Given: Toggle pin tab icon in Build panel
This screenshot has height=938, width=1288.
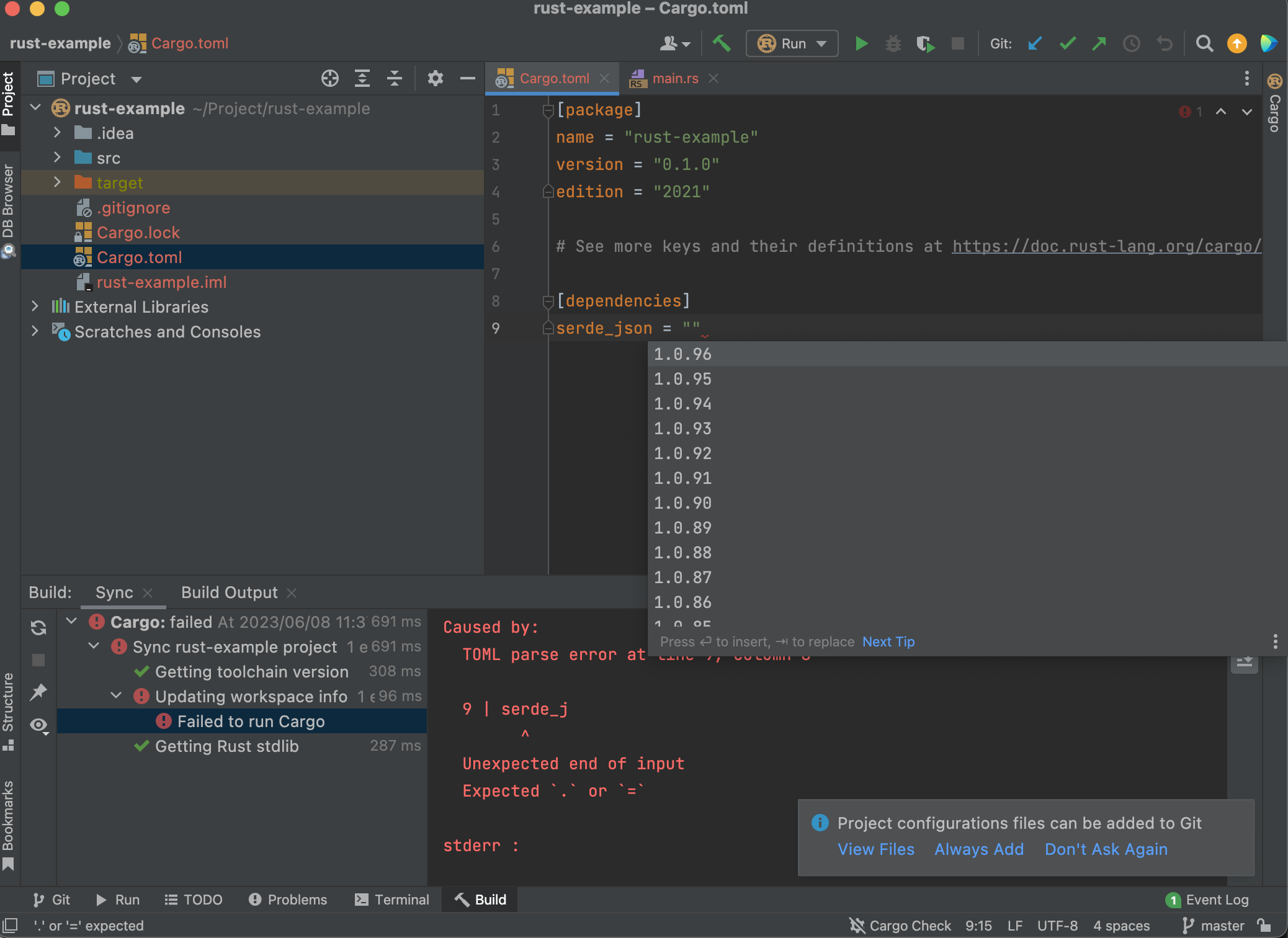Looking at the screenshot, I should coord(38,692).
